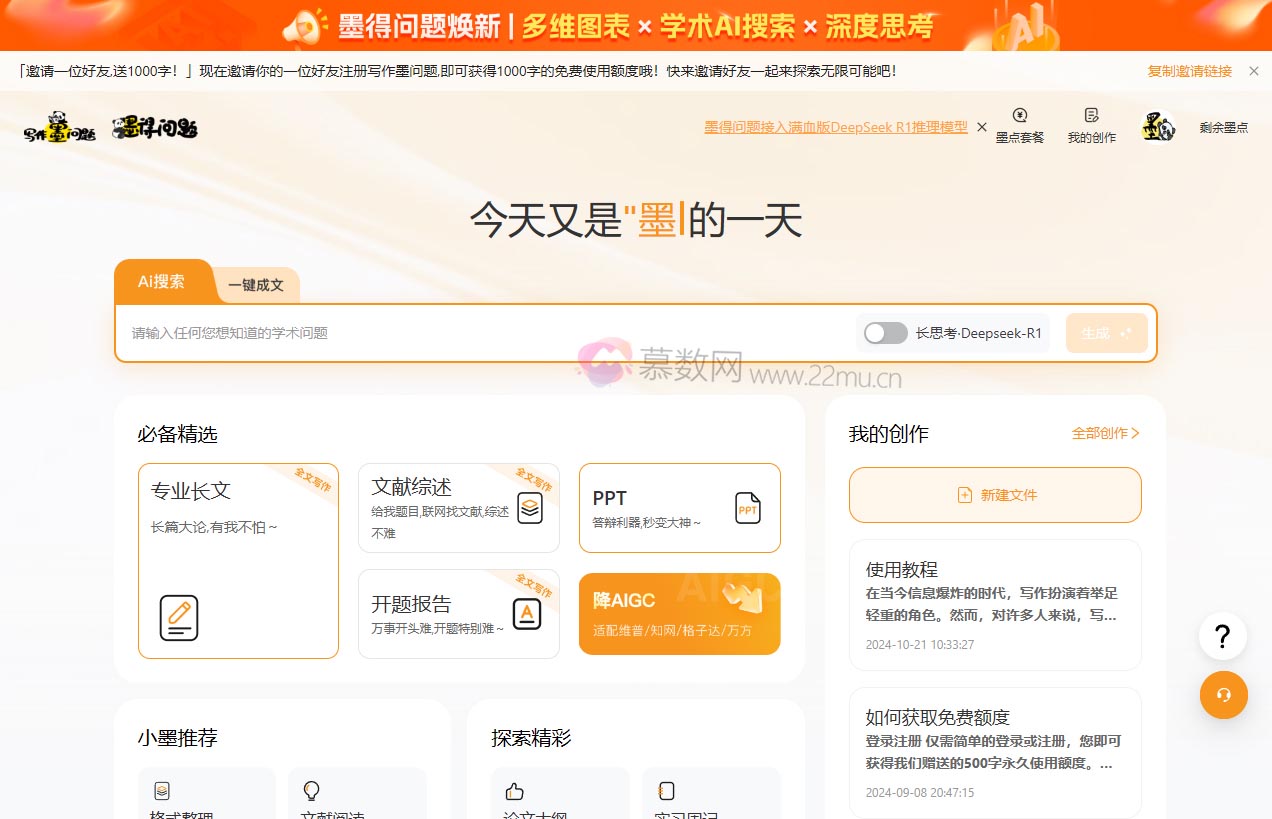Select the PPT creation icon
Image resolution: width=1272 pixels, height=819 pixels.
coord(747,508)
